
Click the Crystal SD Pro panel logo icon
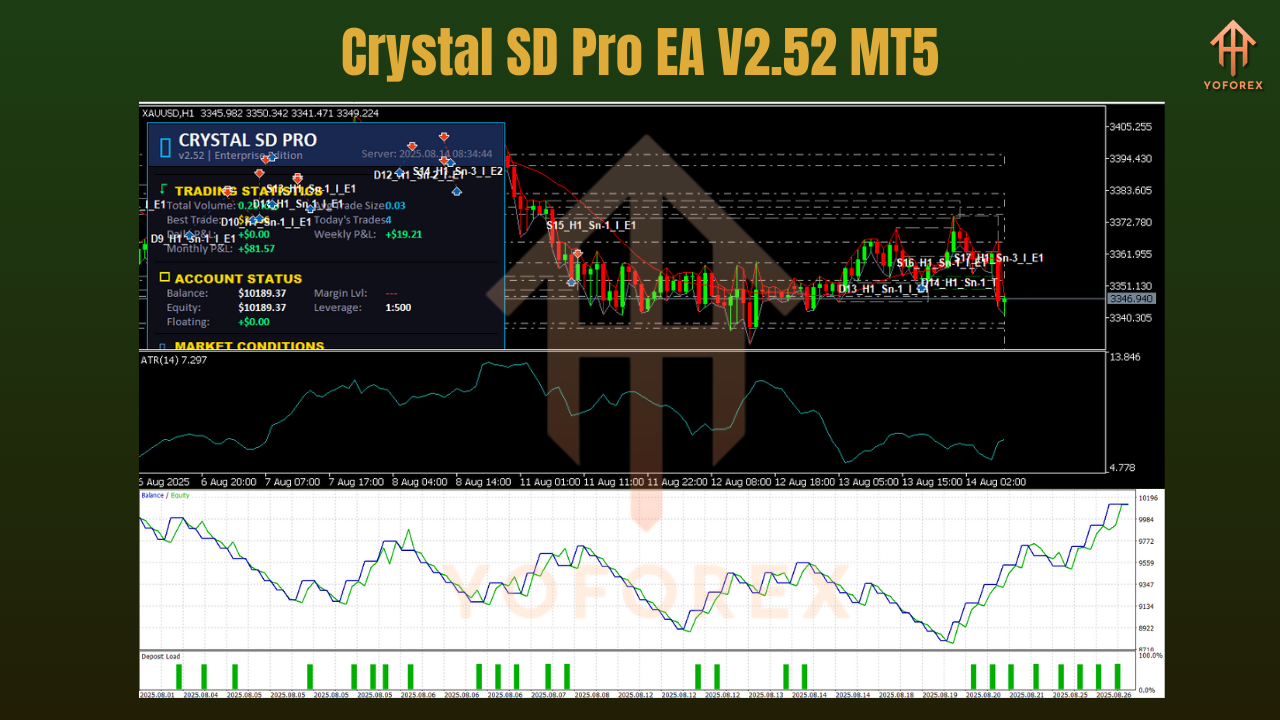pyautogui.click(x=164, y=146)
